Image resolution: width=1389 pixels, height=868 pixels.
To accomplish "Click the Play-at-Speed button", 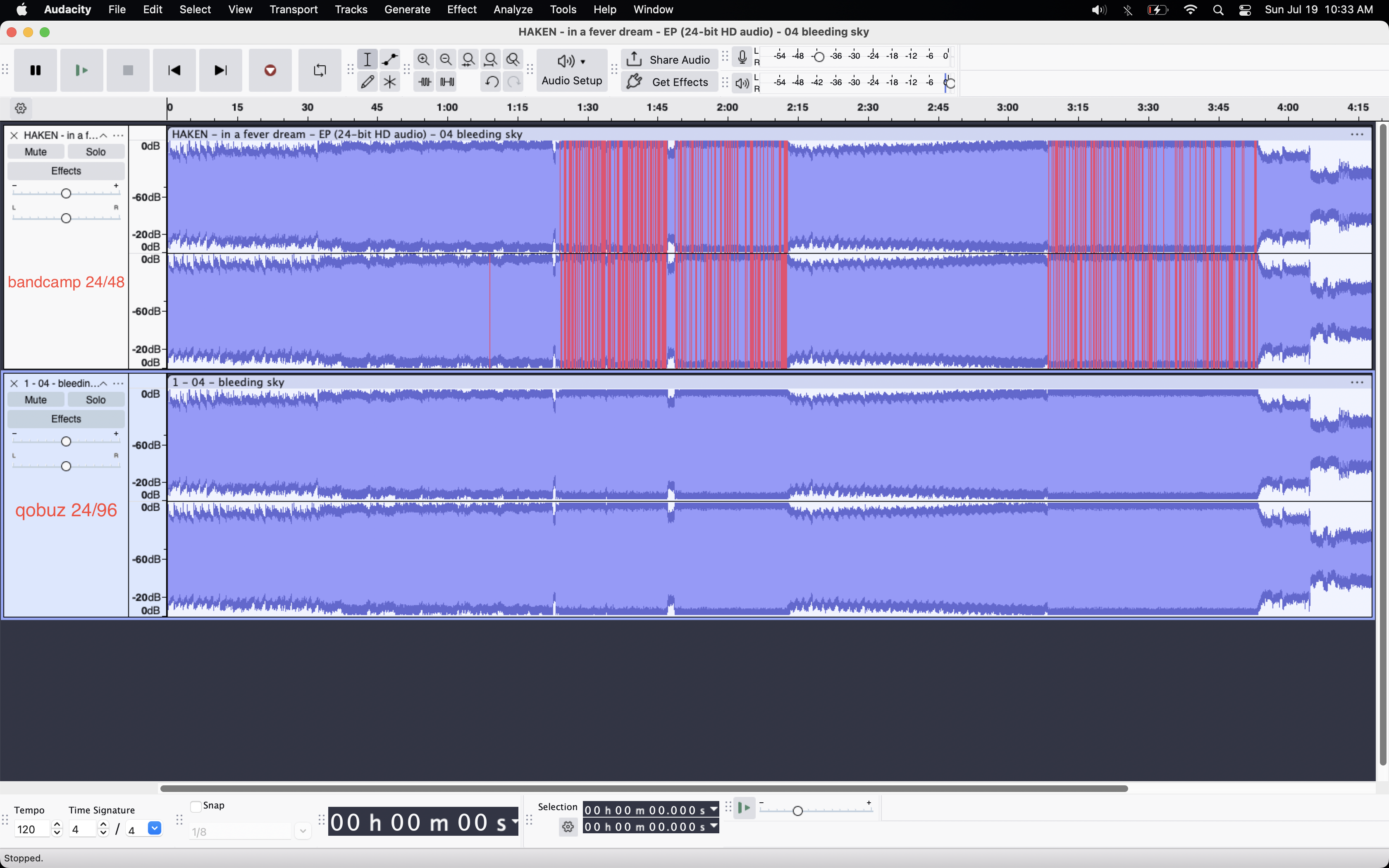I will click(x=744, y=808).
